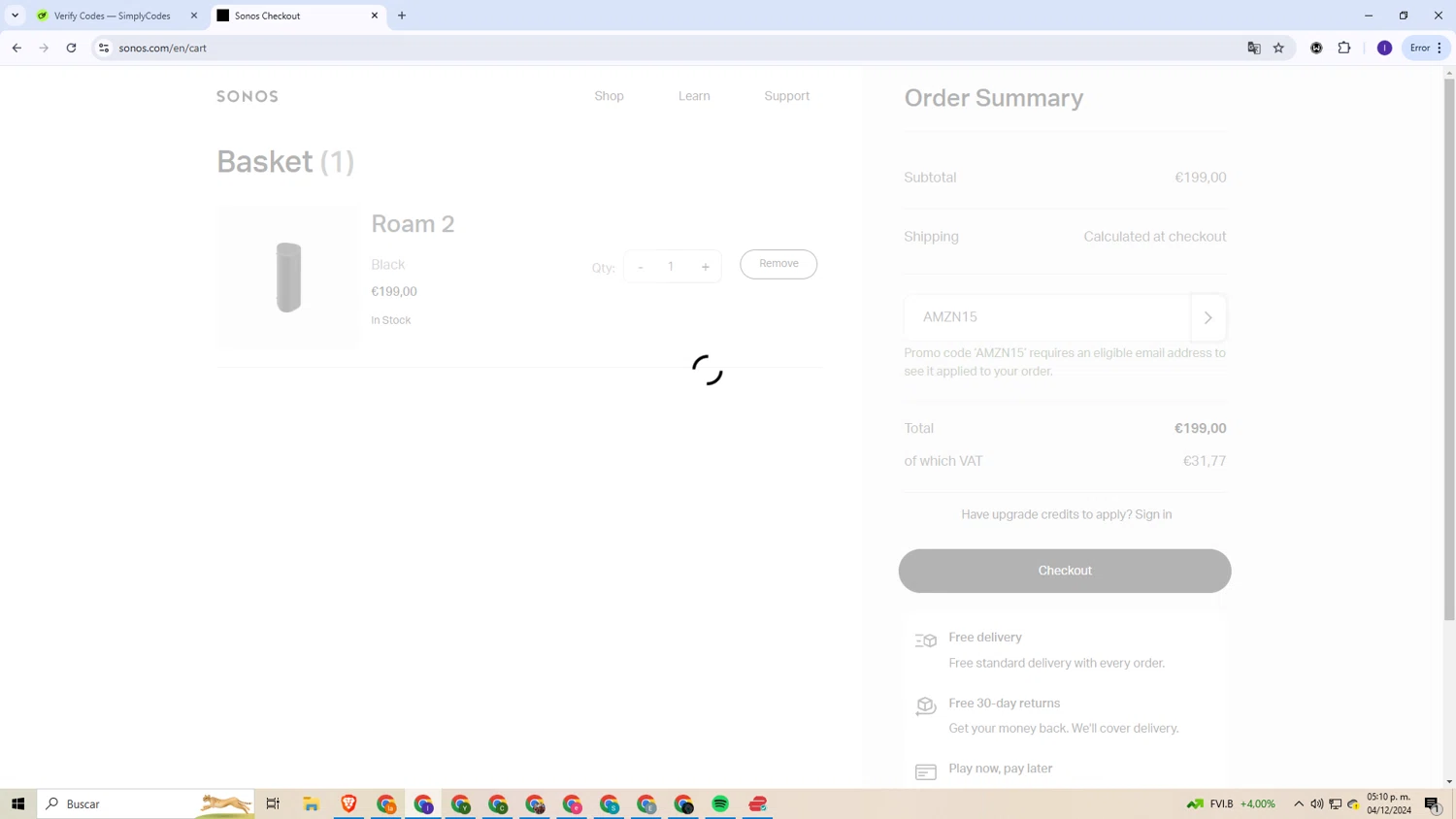Click the Sonos logo
The width and height of the screenshot is (1456, 819).
click(248, 96)
